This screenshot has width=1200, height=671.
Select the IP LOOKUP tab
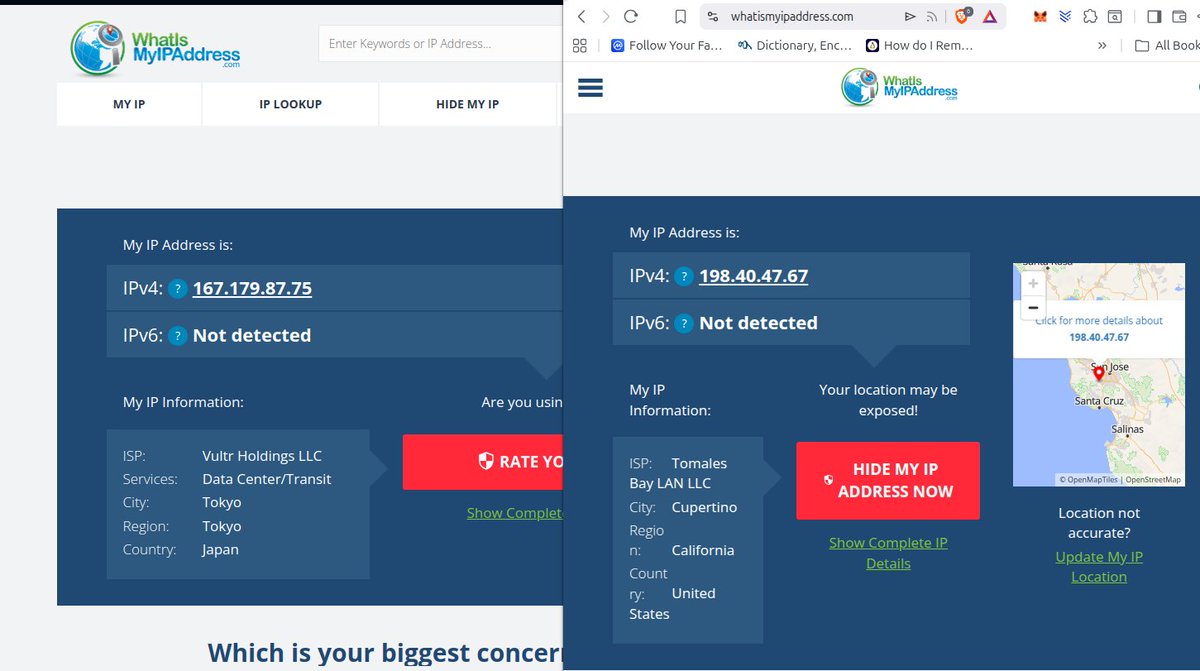(290, 104)
